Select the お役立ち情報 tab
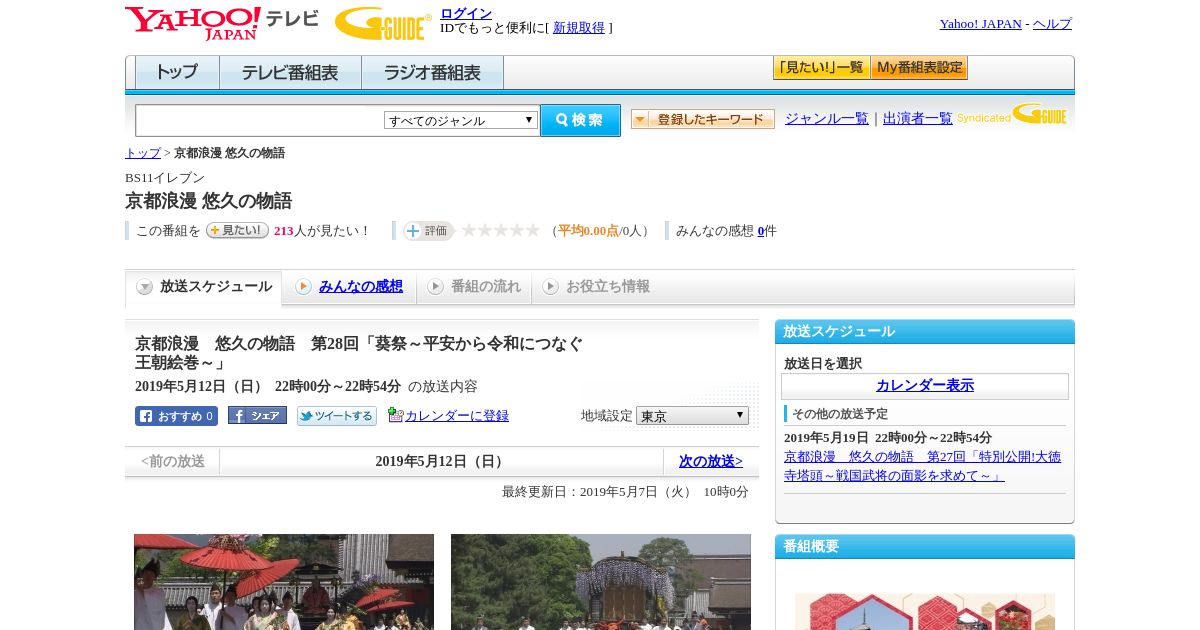Screen dimensions: 1200x630 pyautogui.click(x=596, y=287)
